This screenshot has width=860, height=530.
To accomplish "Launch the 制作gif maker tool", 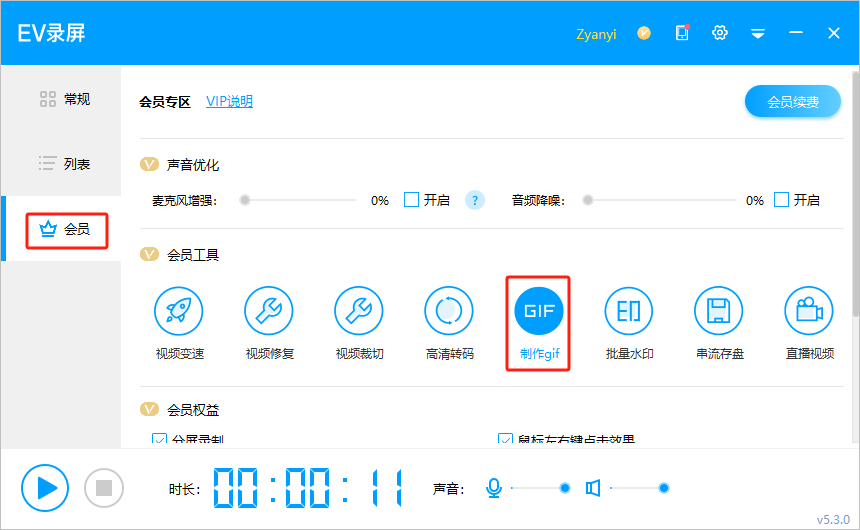I will 539,312.
